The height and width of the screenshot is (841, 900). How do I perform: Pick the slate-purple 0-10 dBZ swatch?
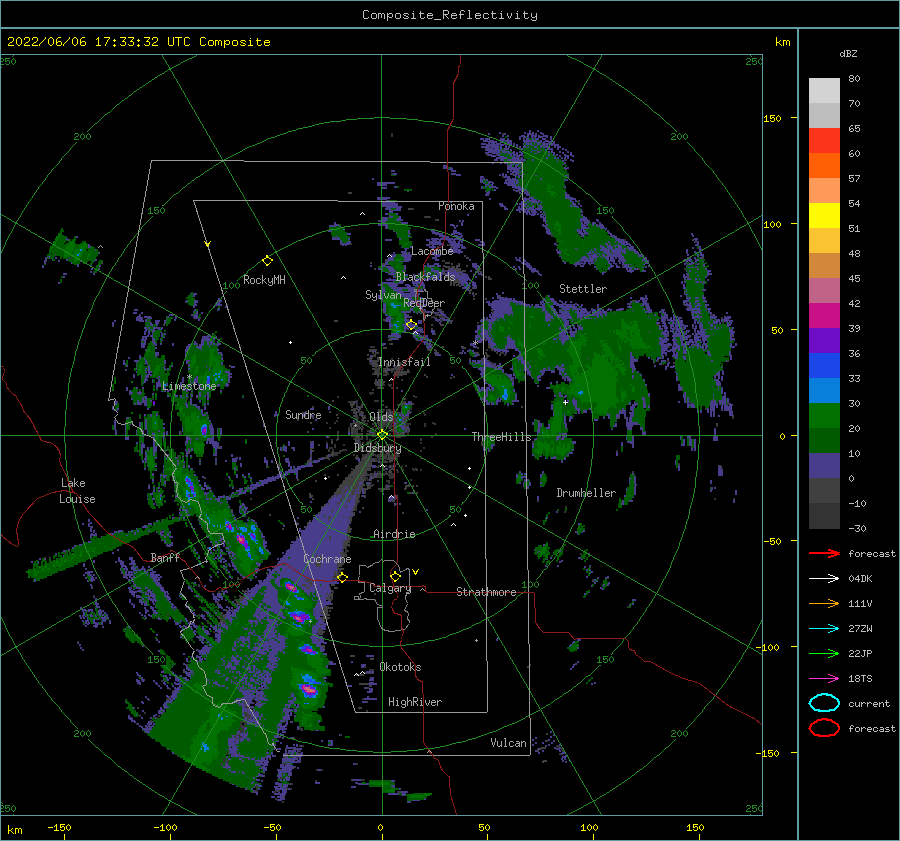[x=824, y=466]
